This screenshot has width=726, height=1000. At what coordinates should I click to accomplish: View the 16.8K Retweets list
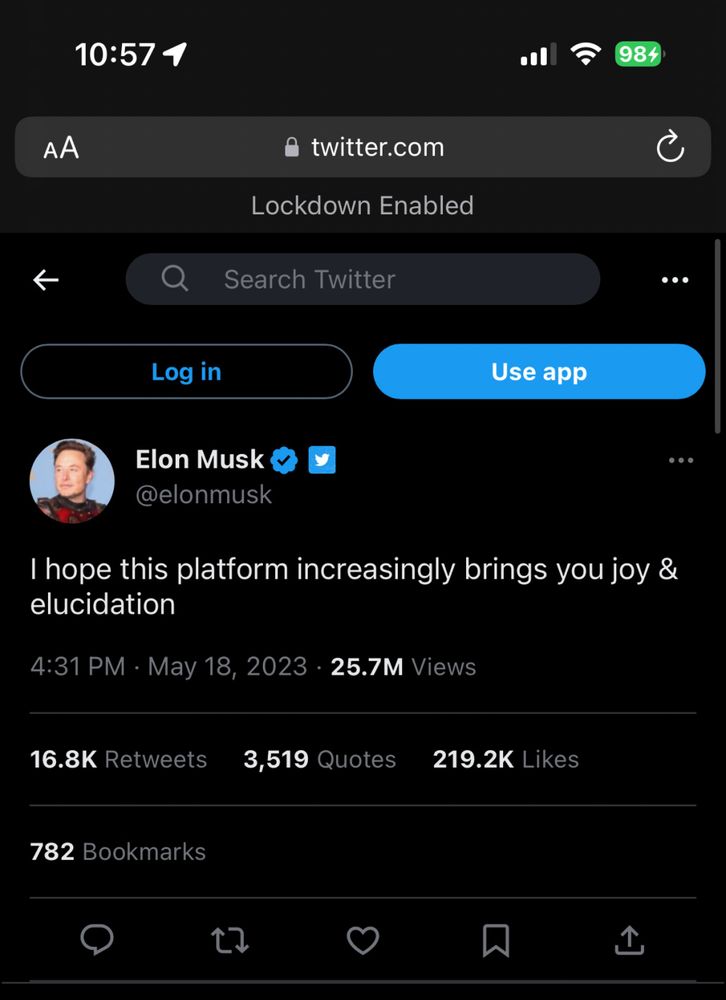pos(118,759)
